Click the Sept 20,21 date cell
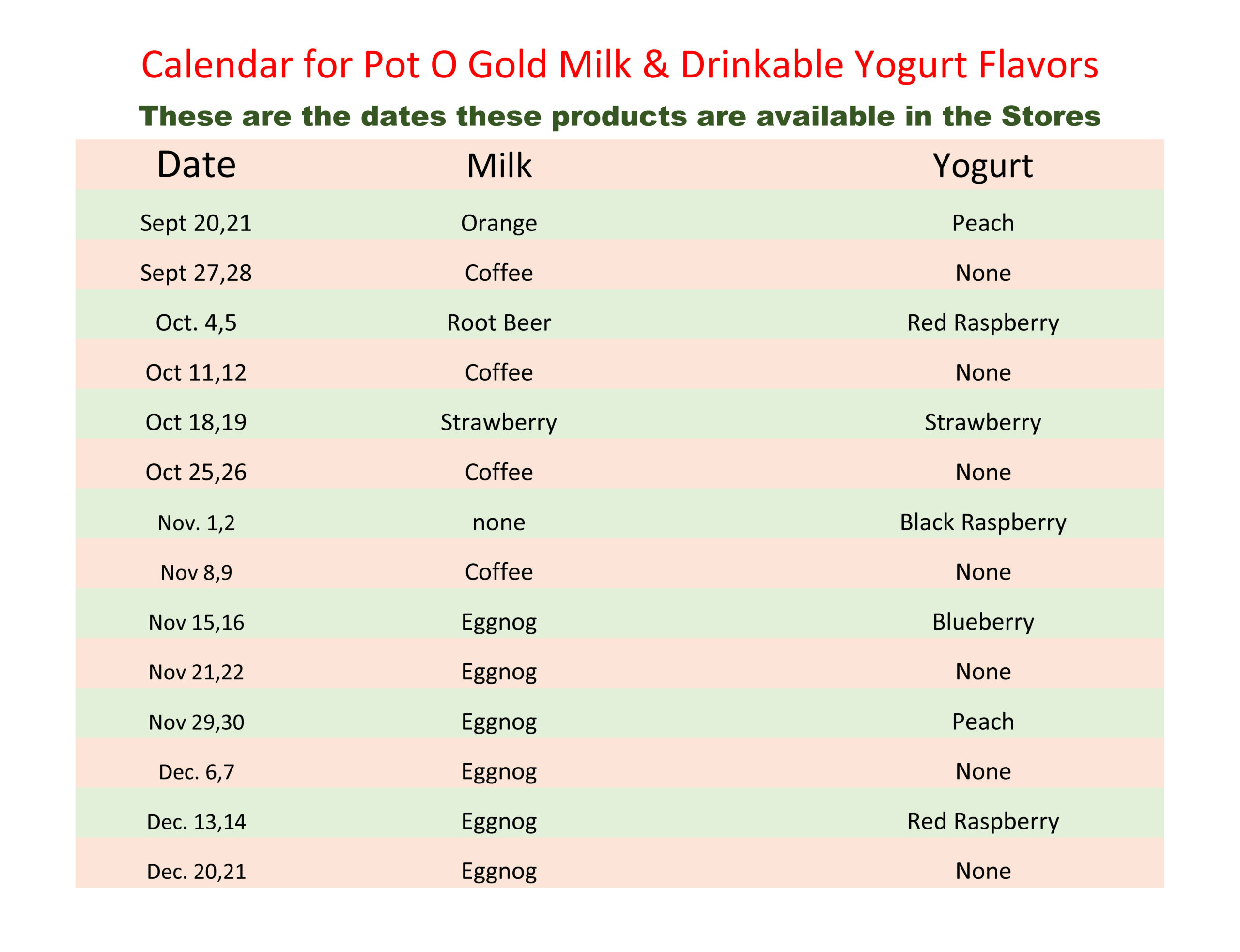This screenshot has height=952, width=1240. click(x=196, y=223)
